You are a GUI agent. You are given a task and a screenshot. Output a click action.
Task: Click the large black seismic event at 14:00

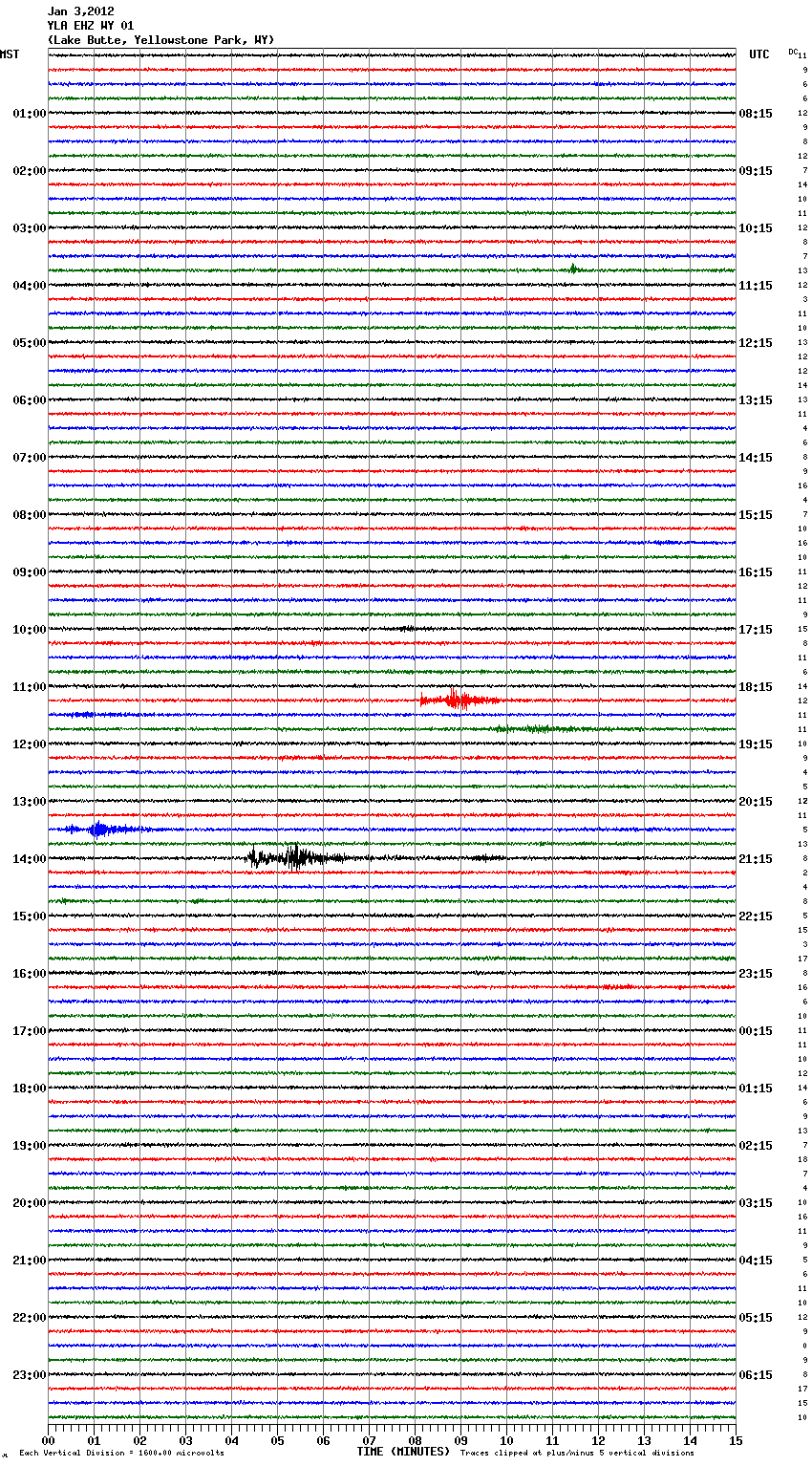coord(292,857)
